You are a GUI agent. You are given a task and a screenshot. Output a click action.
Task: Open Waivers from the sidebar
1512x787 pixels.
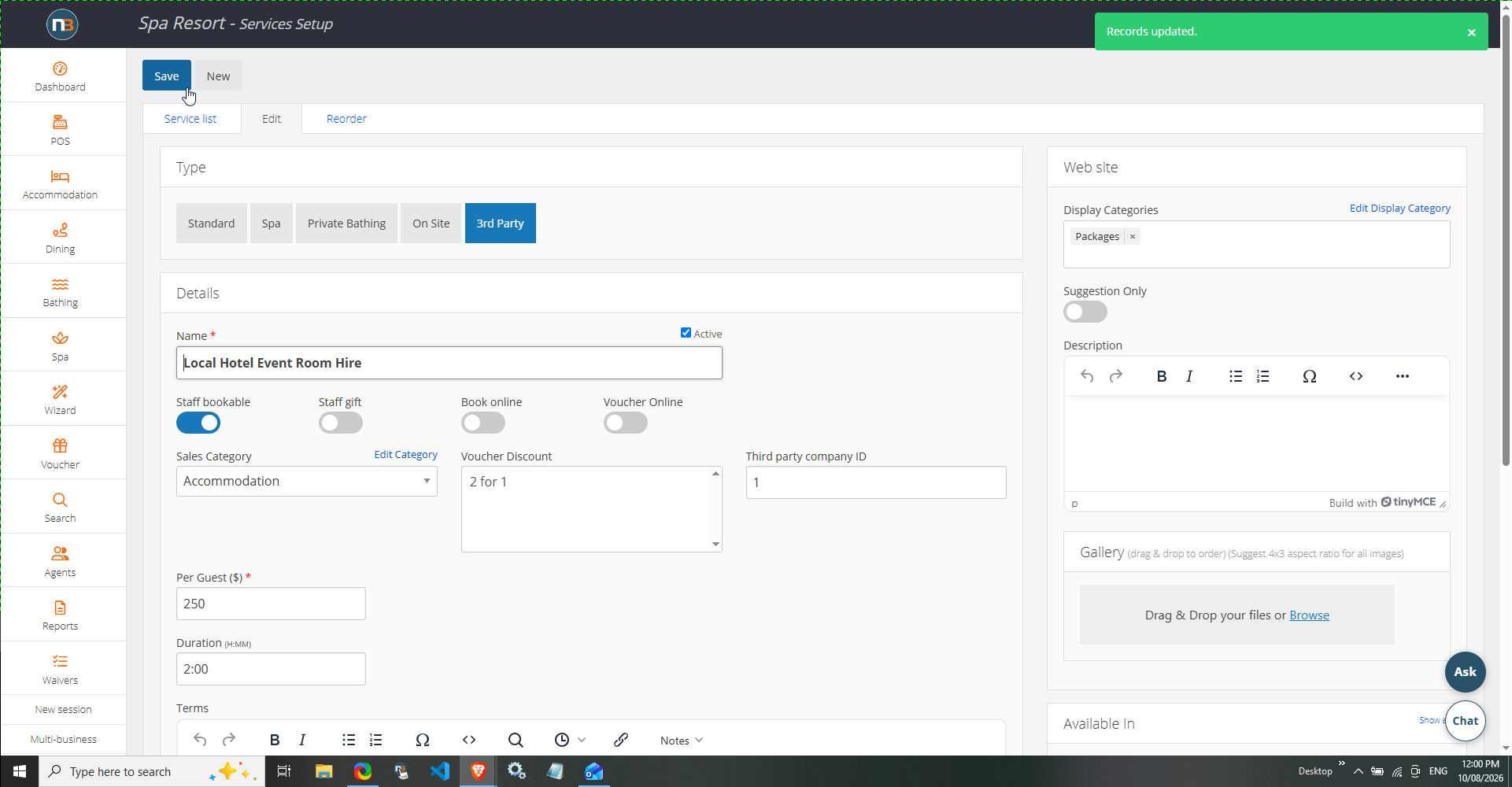(60, 670)
